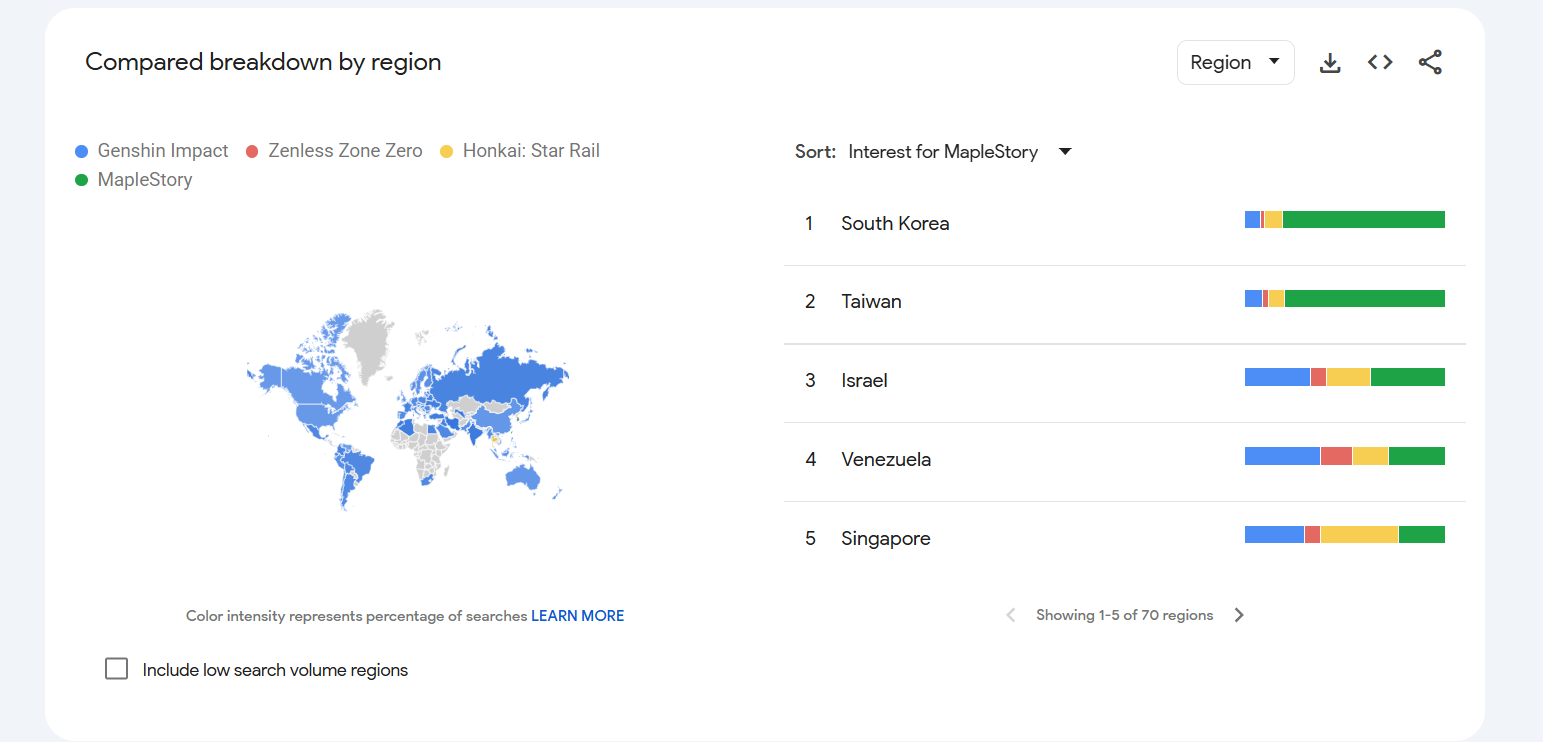Select Zenless Zone Zero in the legend
The image size is (1543, 742).
coord(345,151)
